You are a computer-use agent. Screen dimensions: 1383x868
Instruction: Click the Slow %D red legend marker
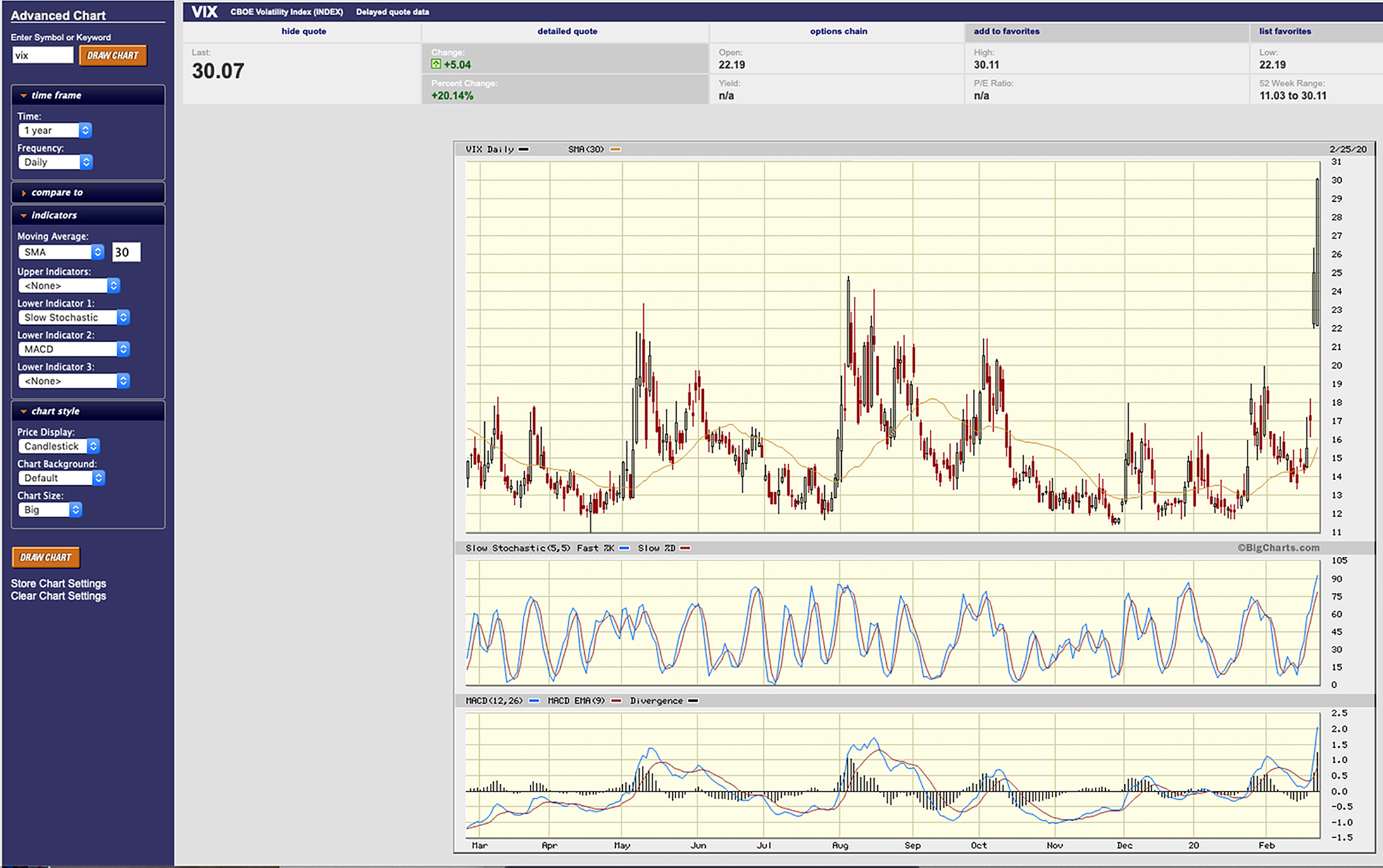coord(685,549)
